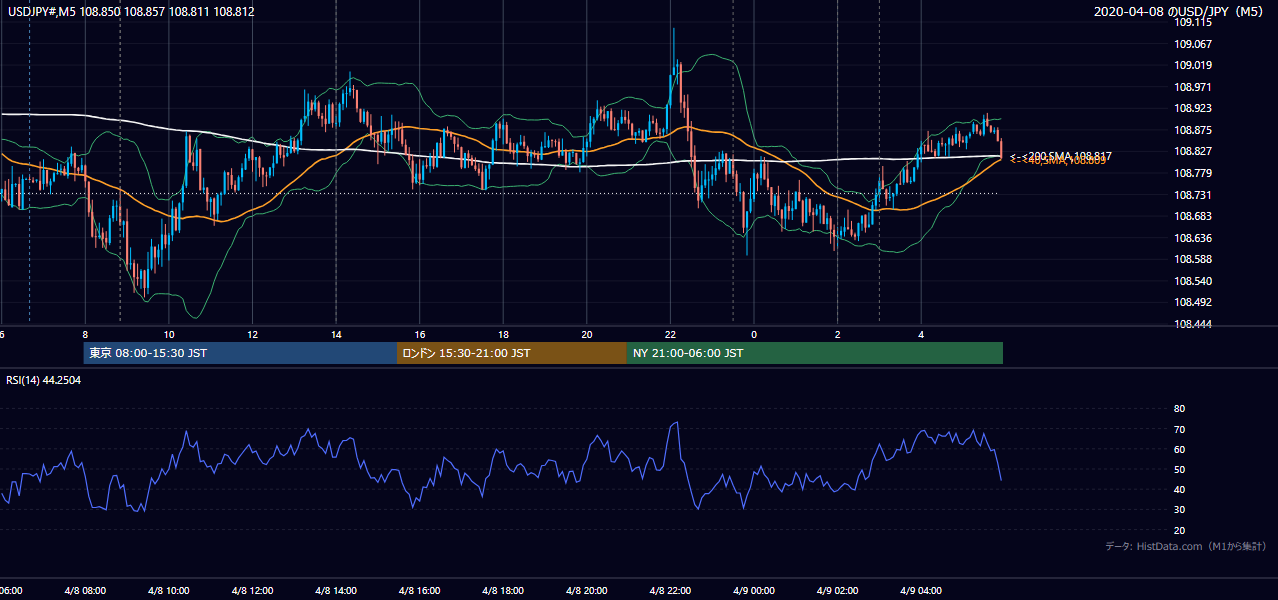
Task: Click the 4/9 00:00 date axis label
Action: 754,591
